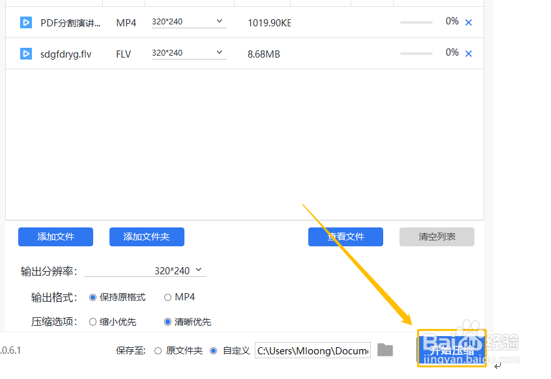This screenshot has height=379, width=551.
Task: Click progress bar of PDF分割演讲 row
Action: point(416,22)
